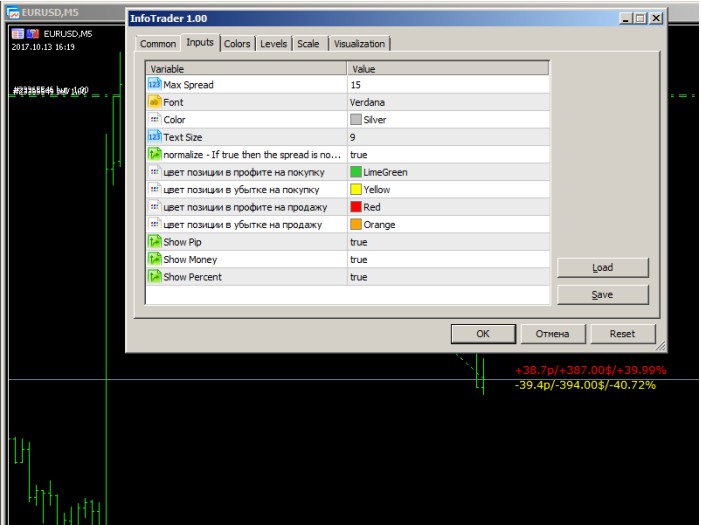Click the EURUSD,M5 chart window icon
The height and width of the screenshot is (525, 701).
coord(13,12)
